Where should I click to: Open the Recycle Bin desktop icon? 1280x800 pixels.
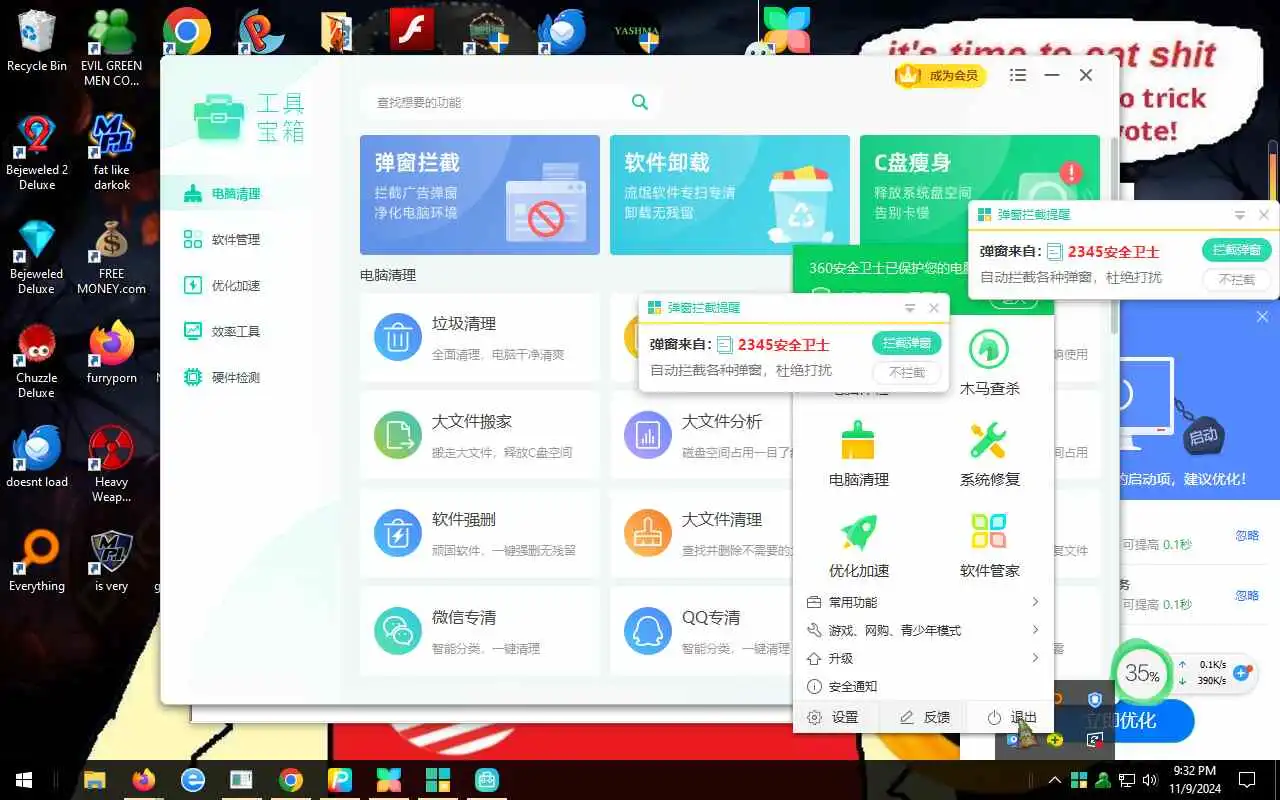coord(37,42)
